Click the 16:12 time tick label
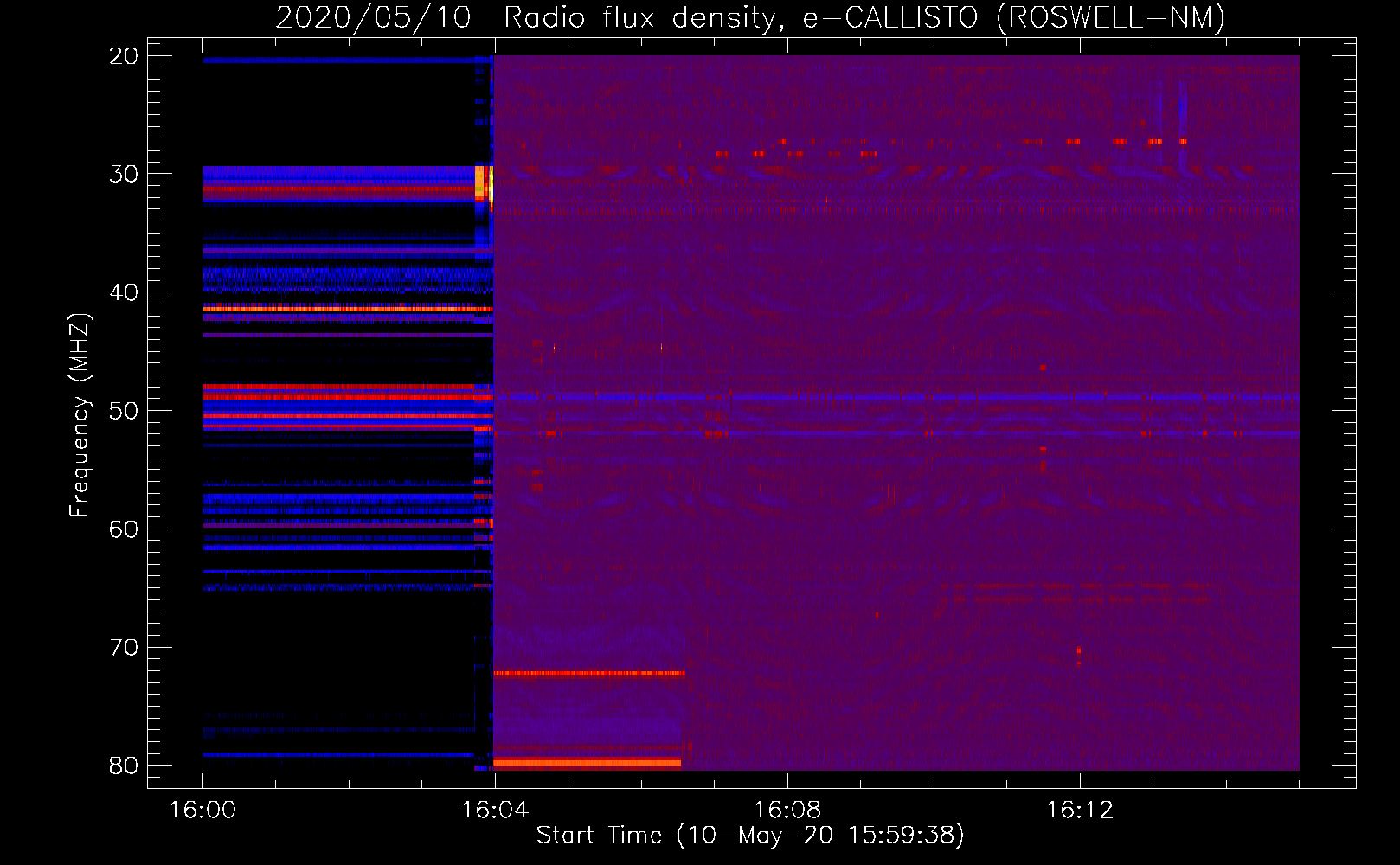 (x=1080, y=811)
